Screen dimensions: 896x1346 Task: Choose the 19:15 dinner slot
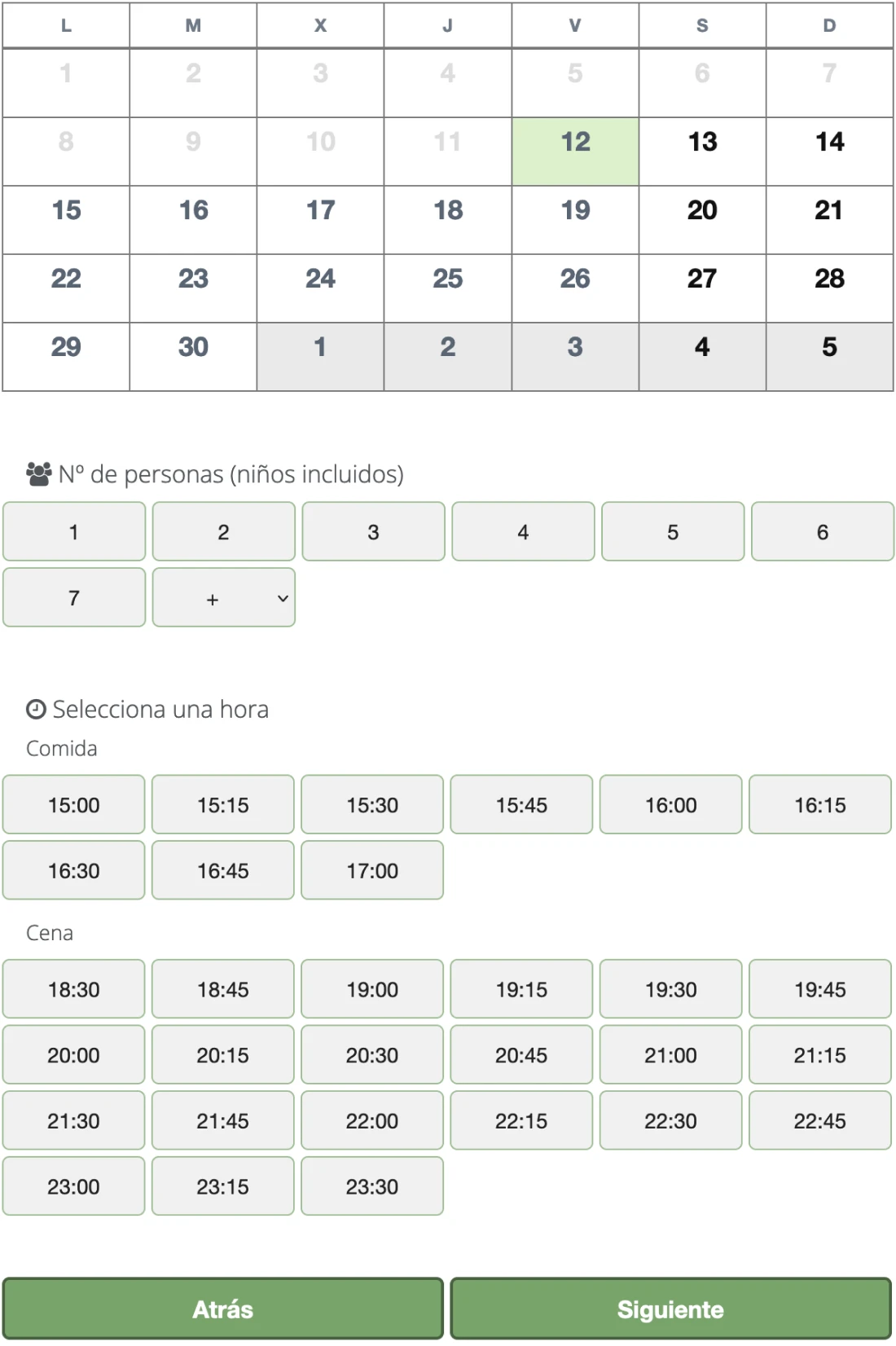coord(521,989)
